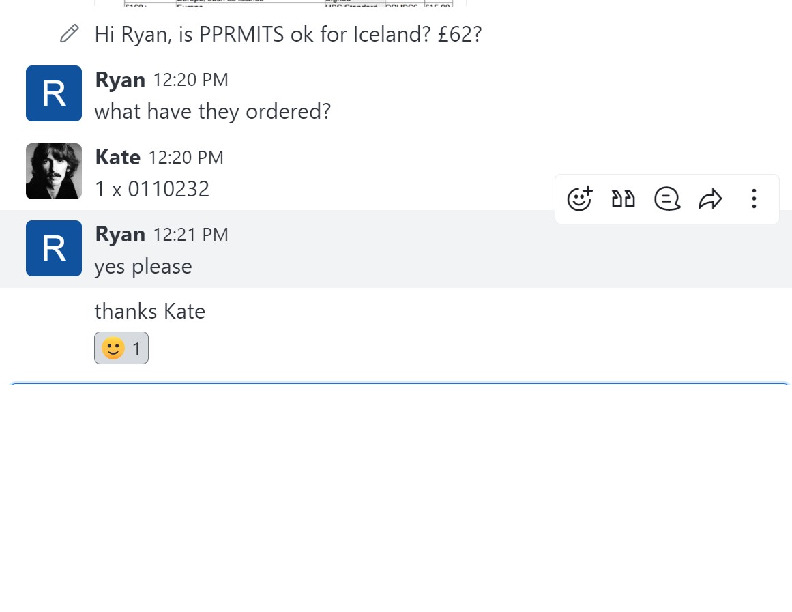Select the "yes please" message
The height and width of the screenshot is (612, 792).
pyautogui.click(x=143, y=267)
